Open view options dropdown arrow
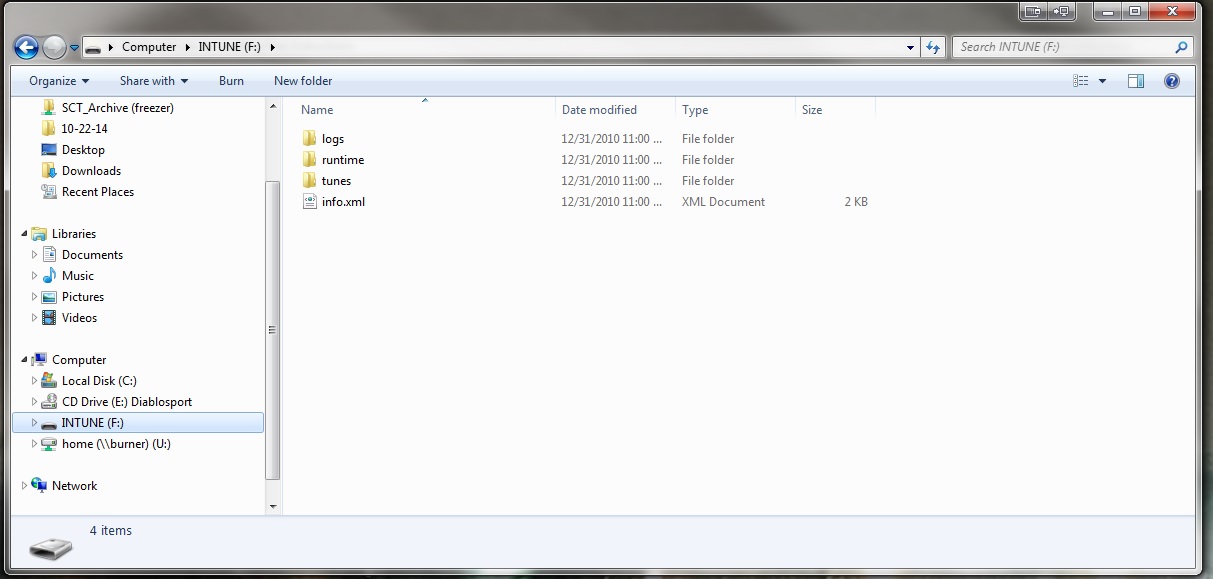The height and width of the screenshot is (579, 1213). tap(1102, 81)
